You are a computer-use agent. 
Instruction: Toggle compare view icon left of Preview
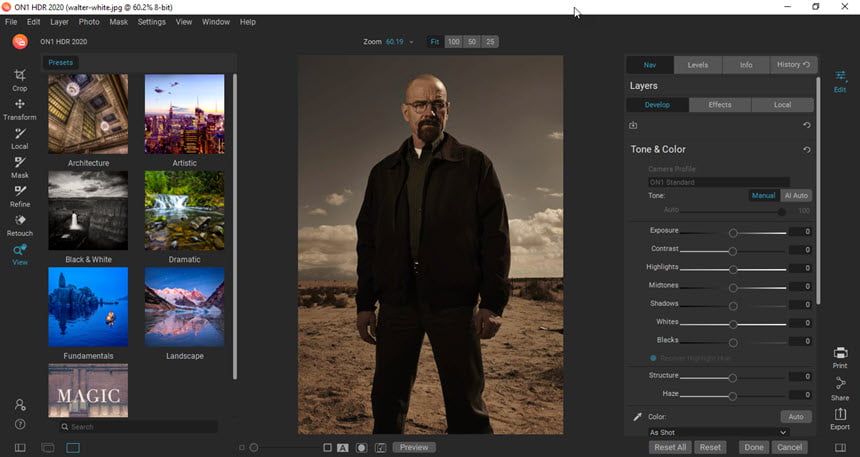(380, 448)
